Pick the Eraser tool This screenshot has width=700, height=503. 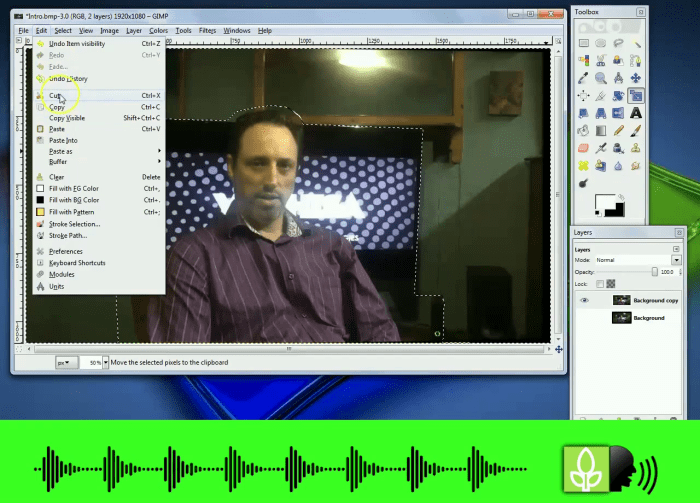point(583,148)
